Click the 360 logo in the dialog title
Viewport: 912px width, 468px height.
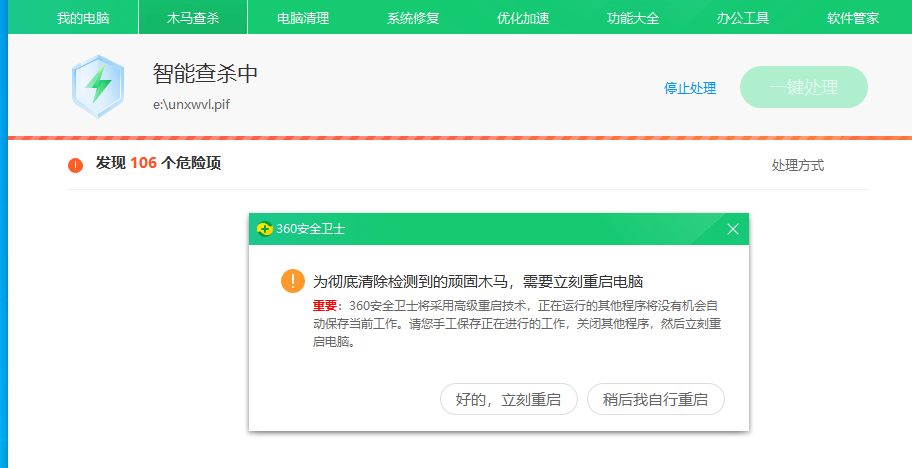(265, 229)
